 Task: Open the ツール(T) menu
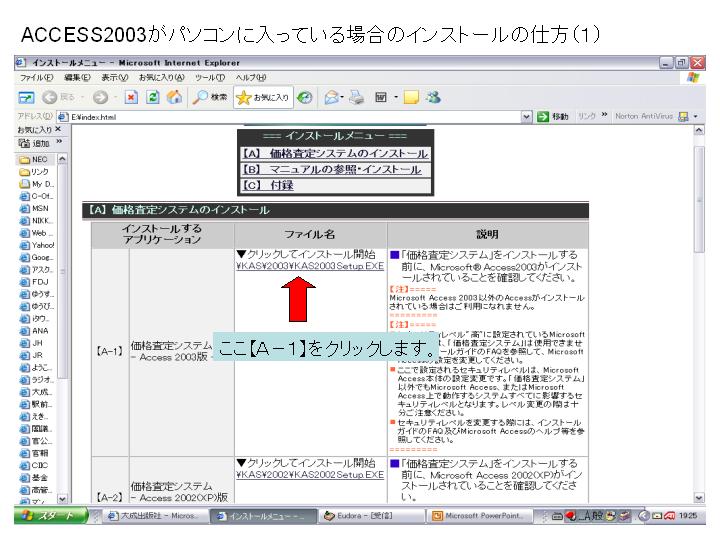(x=209, y=78)
